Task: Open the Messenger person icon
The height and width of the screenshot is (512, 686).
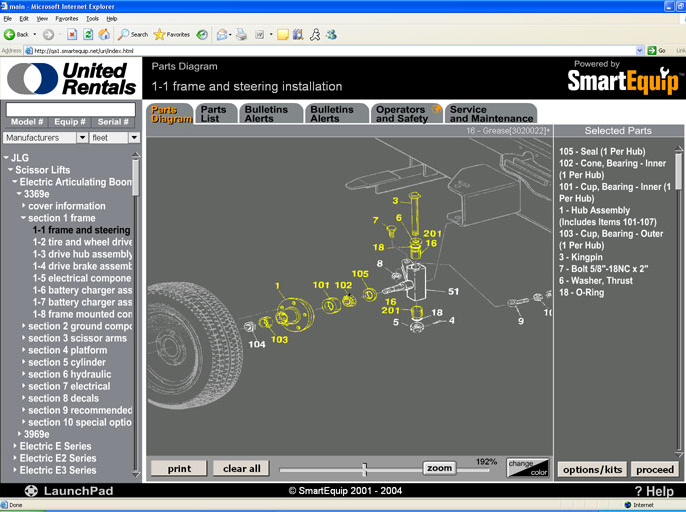Action: coord(315,35)
